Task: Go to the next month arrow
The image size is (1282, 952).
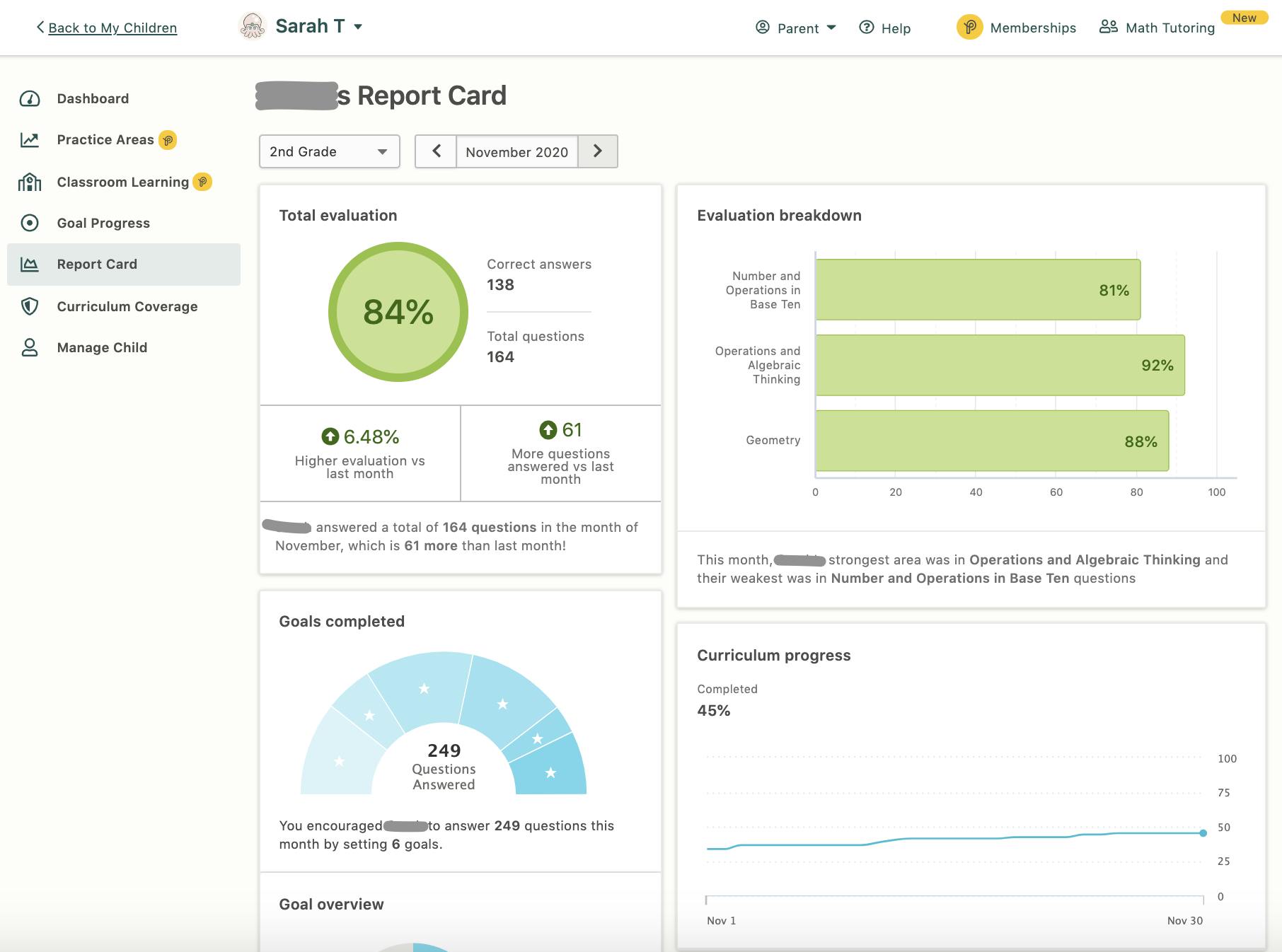Action: [598, 151]
